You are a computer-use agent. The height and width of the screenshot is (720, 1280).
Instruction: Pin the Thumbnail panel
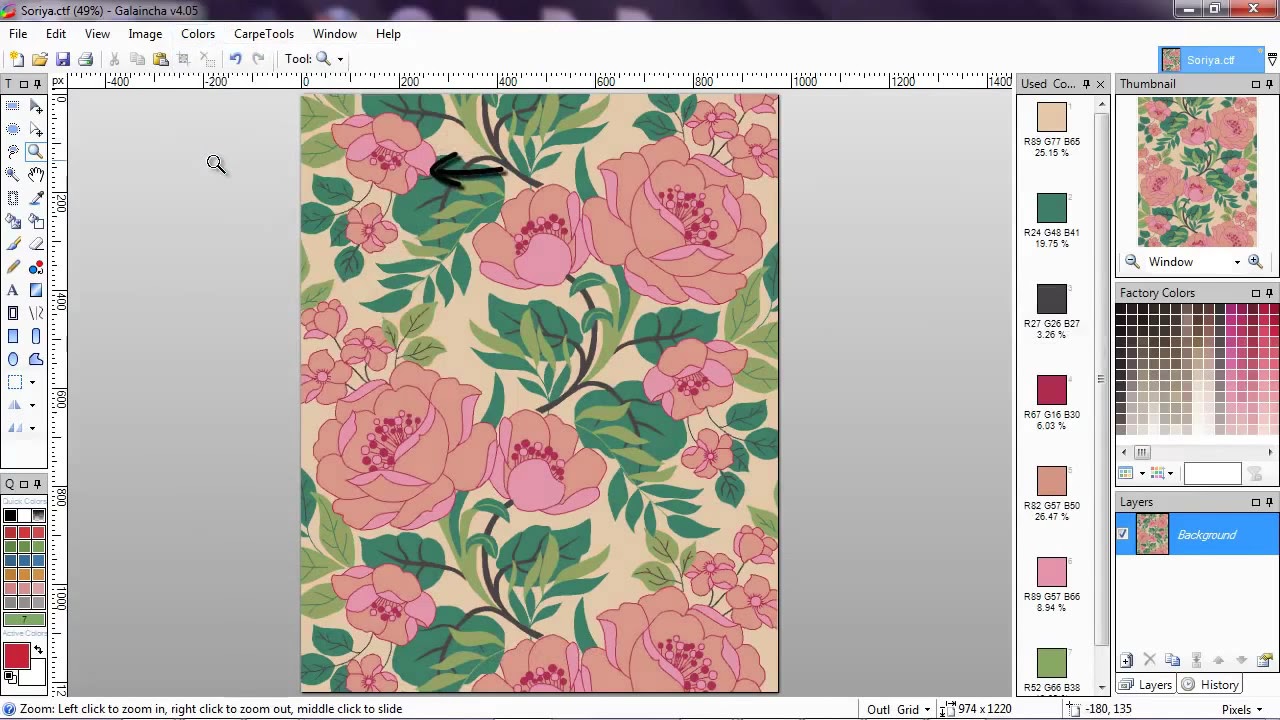pyautogui.click(x=1270, y=84)
